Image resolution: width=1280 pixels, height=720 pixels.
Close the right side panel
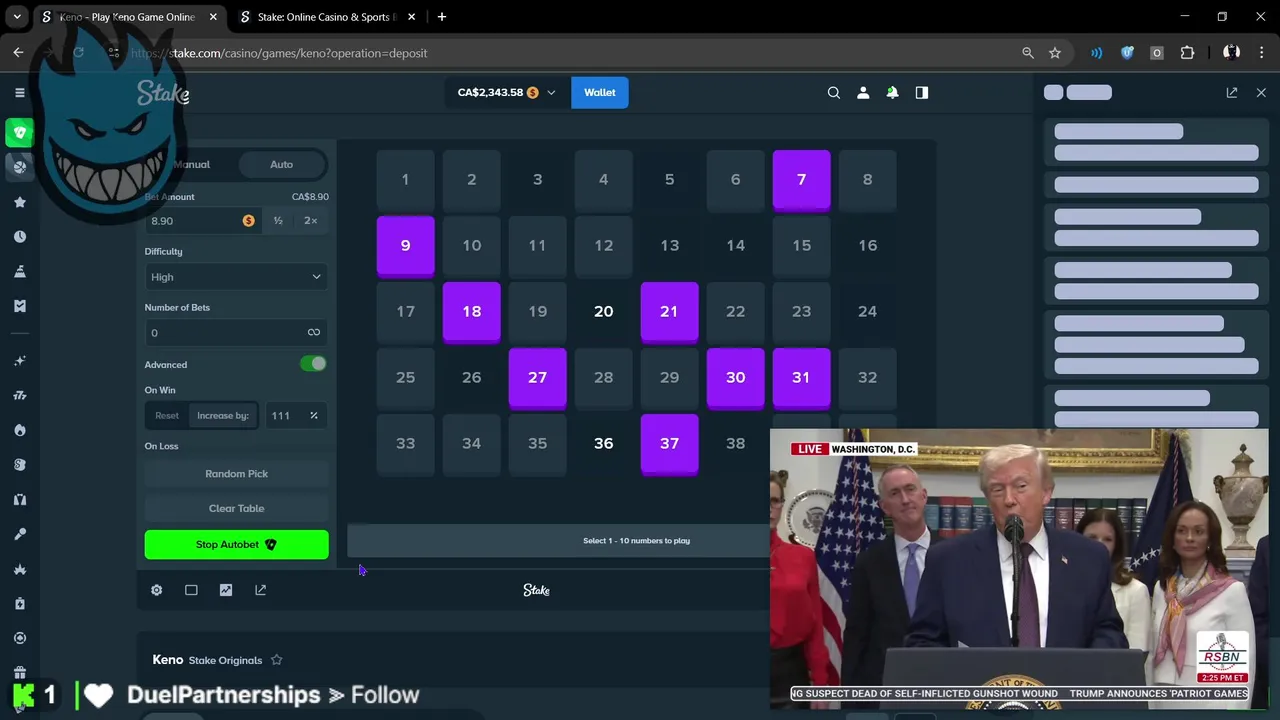tap(1261, 92)
